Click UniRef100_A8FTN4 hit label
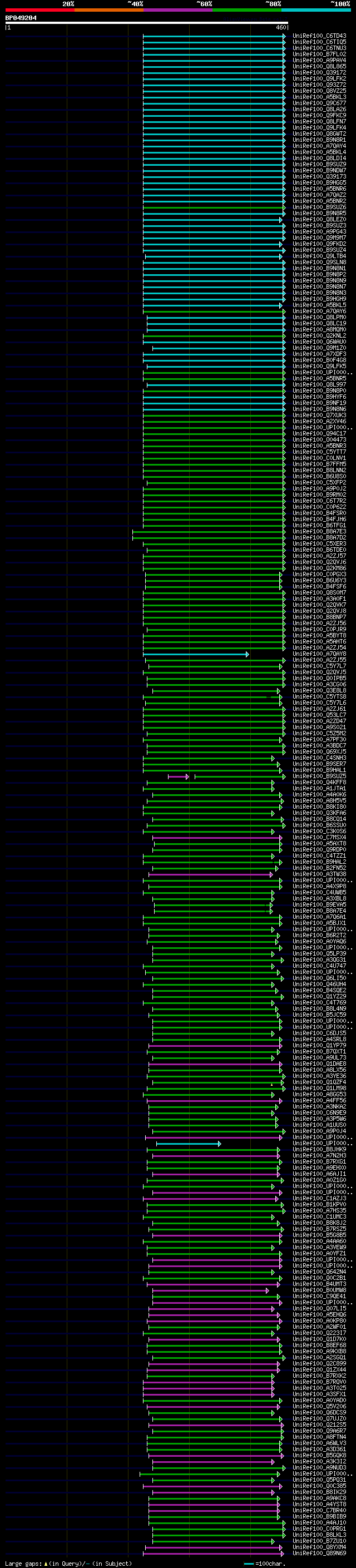This screenshot has width=356, height=1568. (319, 1437)
